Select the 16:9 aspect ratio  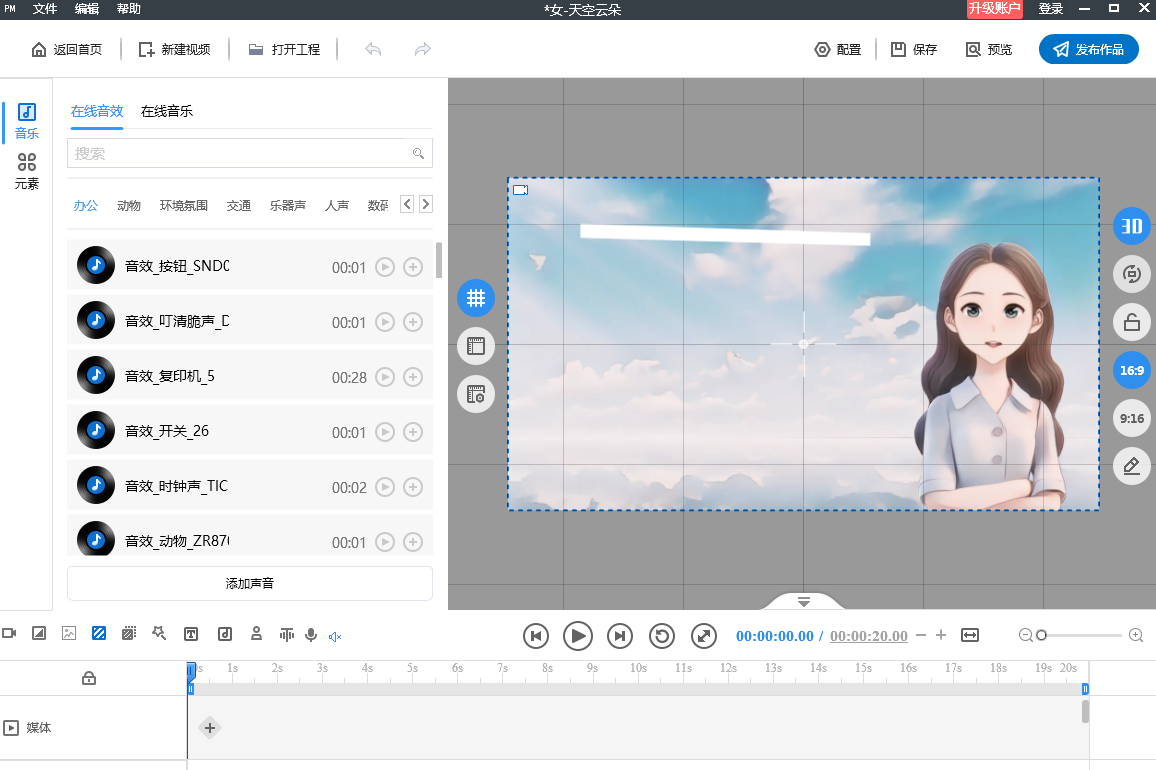pos(1132,370)
